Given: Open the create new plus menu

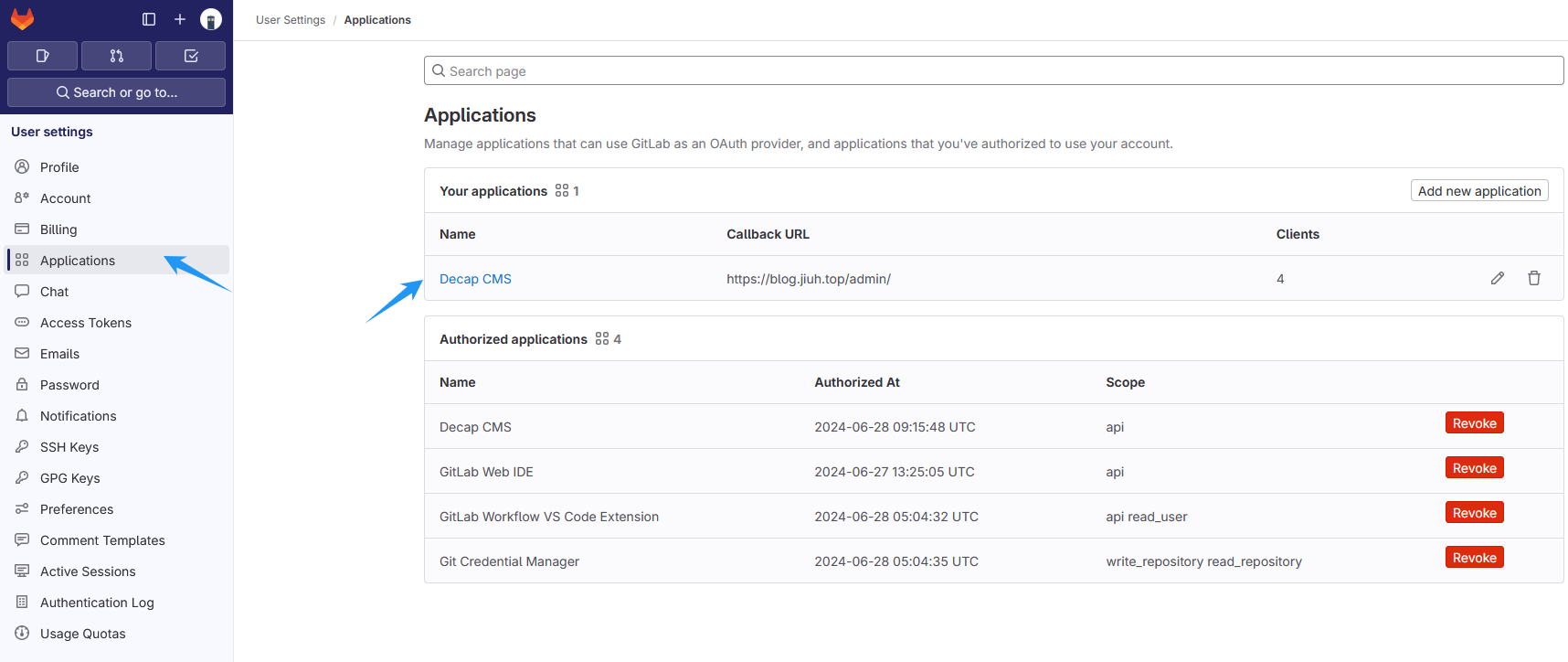Looking at the screenshot, I should click(180, 19).
